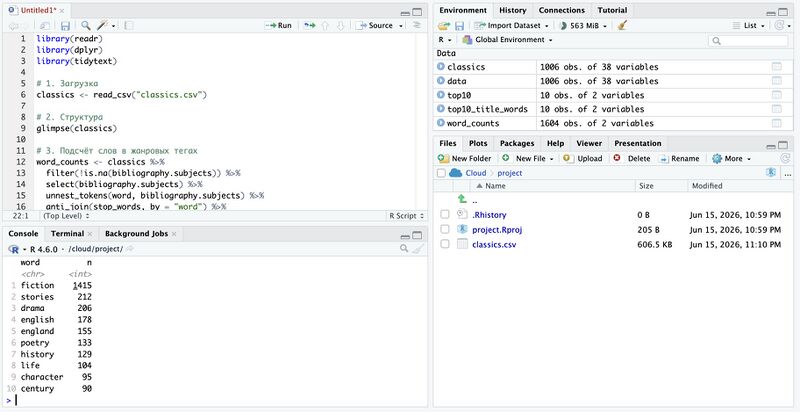The height and width of the screenshot is (412, 800).
Task: Open the R language selector dropdown
Action: coord(445,39)
